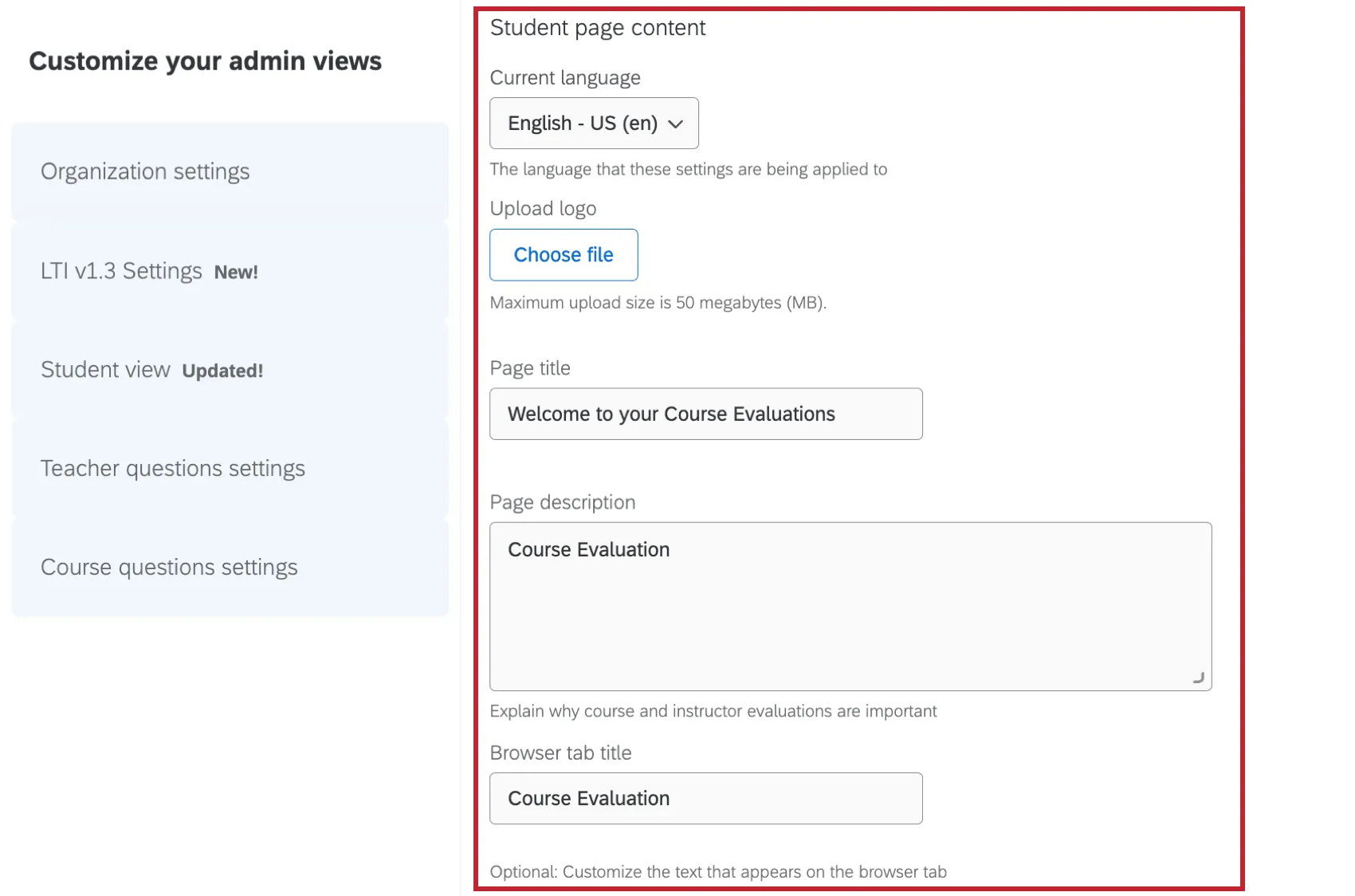Image resolution: width=1355 pixels, height=896 pixels.
Task: Select Course questions settings
Action: [x=169, y=567]
